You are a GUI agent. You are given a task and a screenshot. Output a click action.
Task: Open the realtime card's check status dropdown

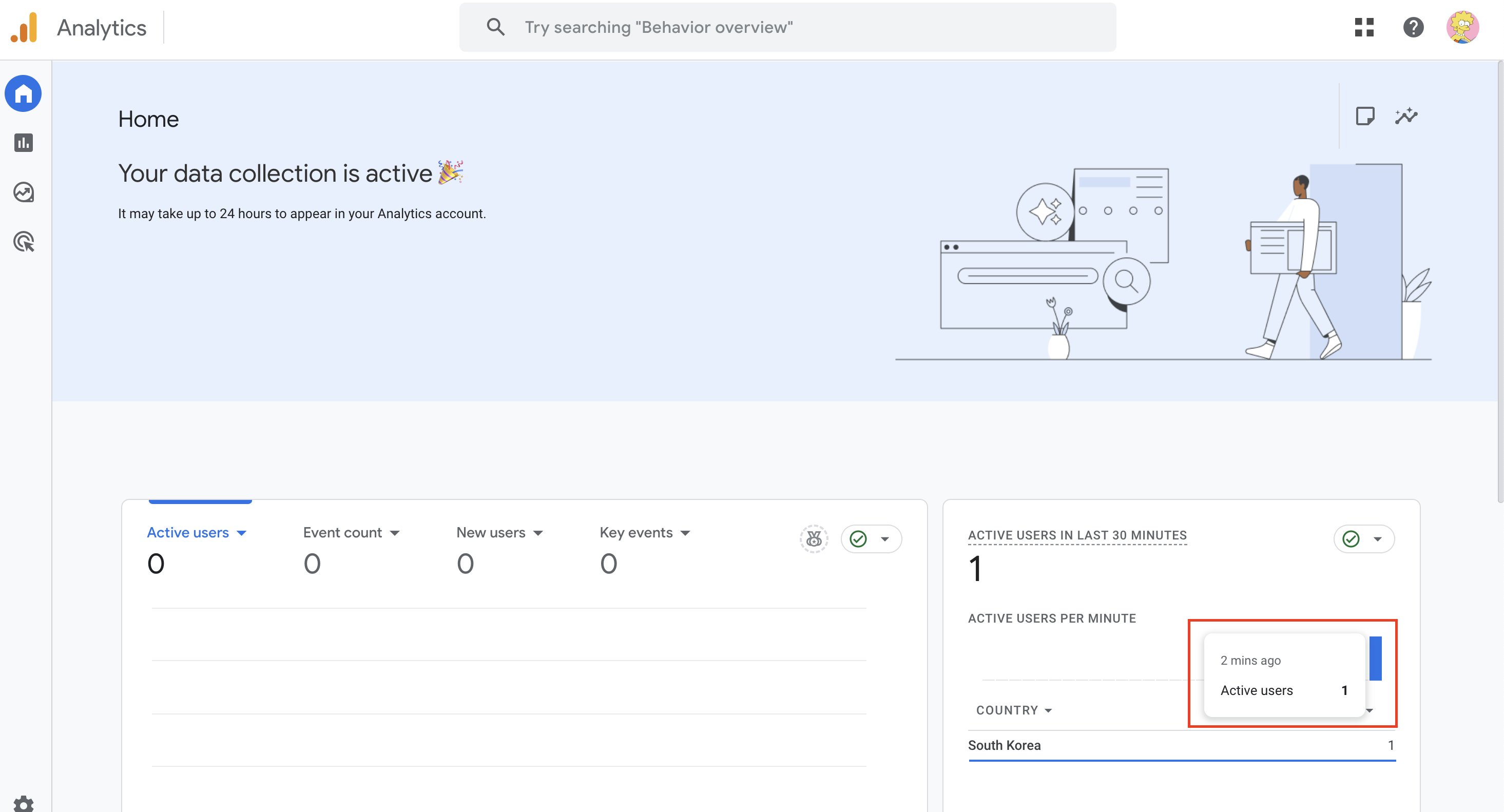click(x=1364, y=539)
